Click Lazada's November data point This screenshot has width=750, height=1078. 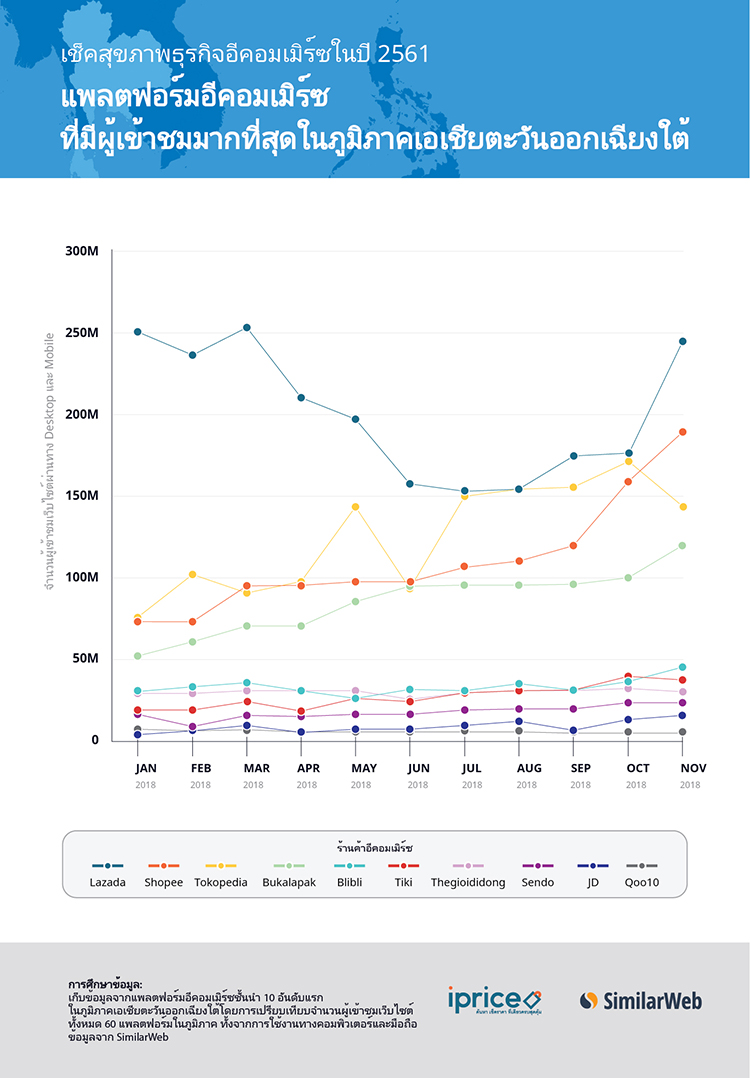pyautogui.click(x=683, y=341)
